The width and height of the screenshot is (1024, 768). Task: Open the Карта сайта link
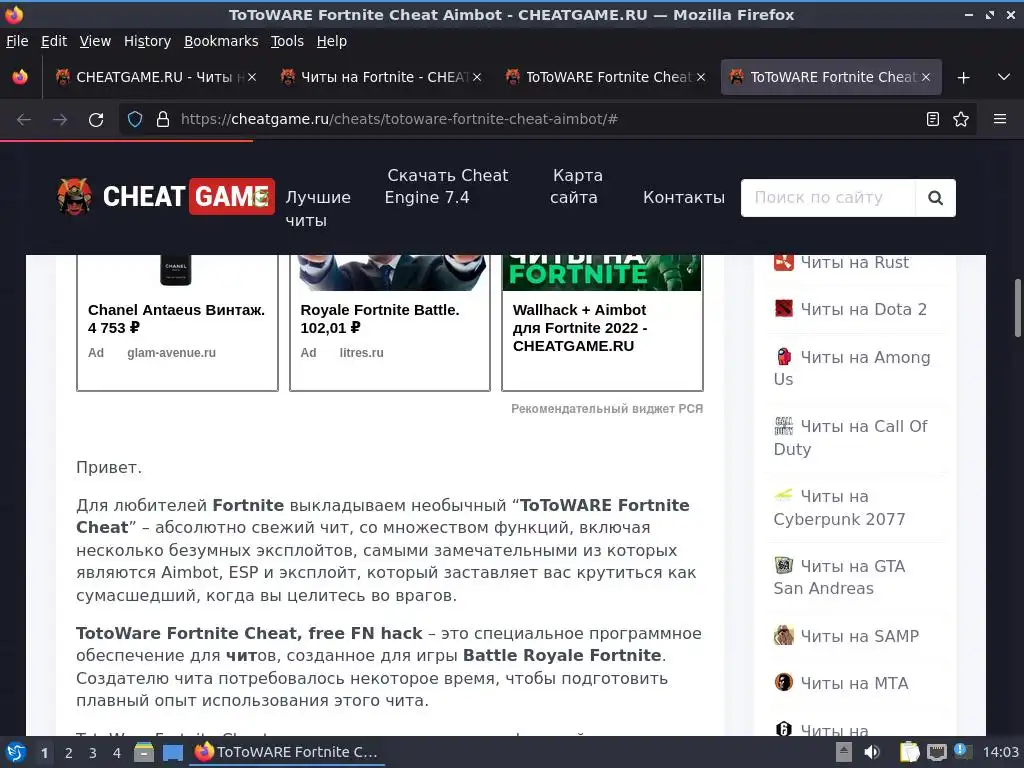[x=575, y=186]
